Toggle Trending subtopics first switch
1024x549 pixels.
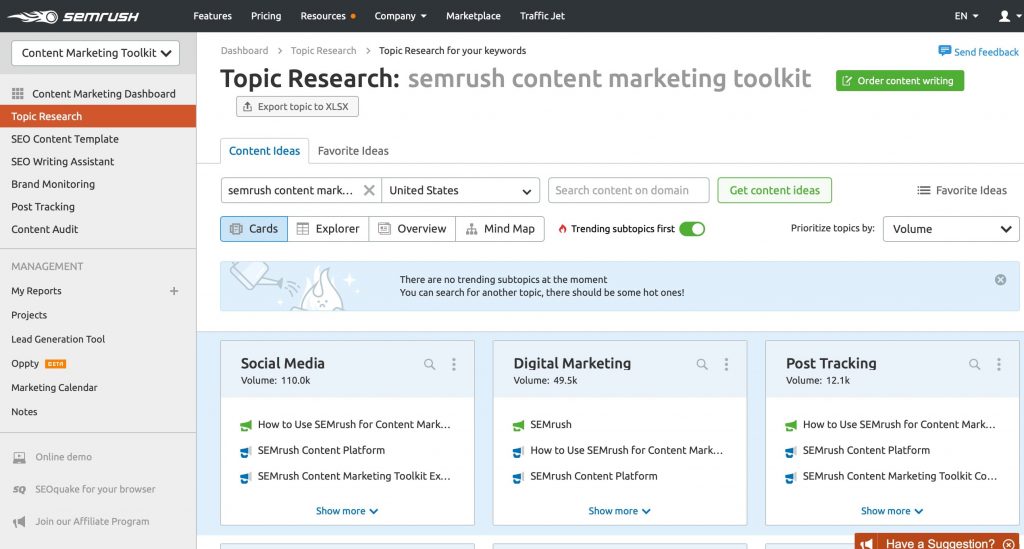click(x=692, y=229)
